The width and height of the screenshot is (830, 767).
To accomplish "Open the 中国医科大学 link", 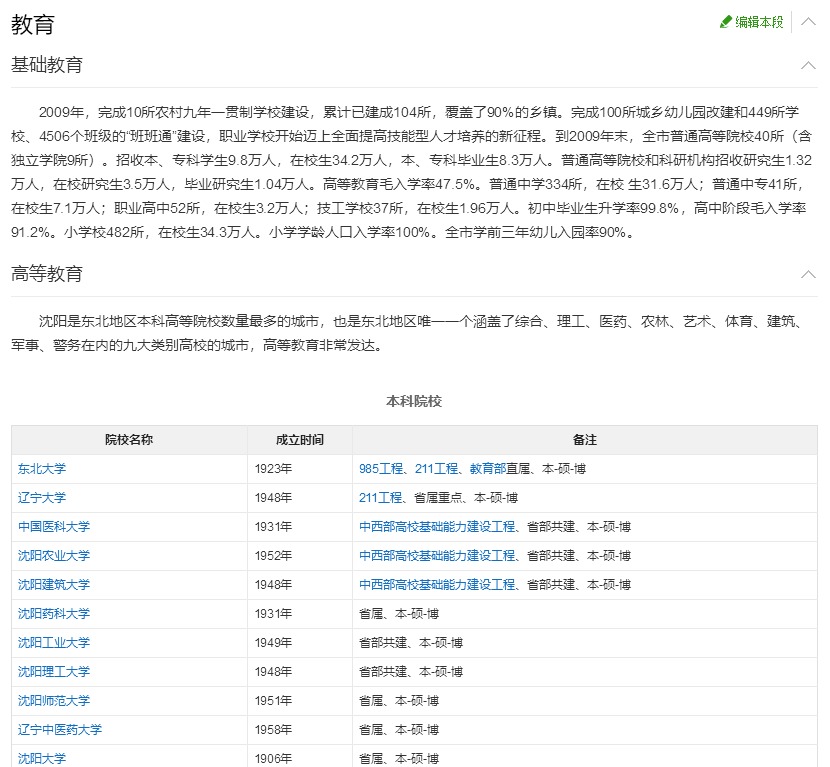I will pyautogui.click(x=54, y=527).
